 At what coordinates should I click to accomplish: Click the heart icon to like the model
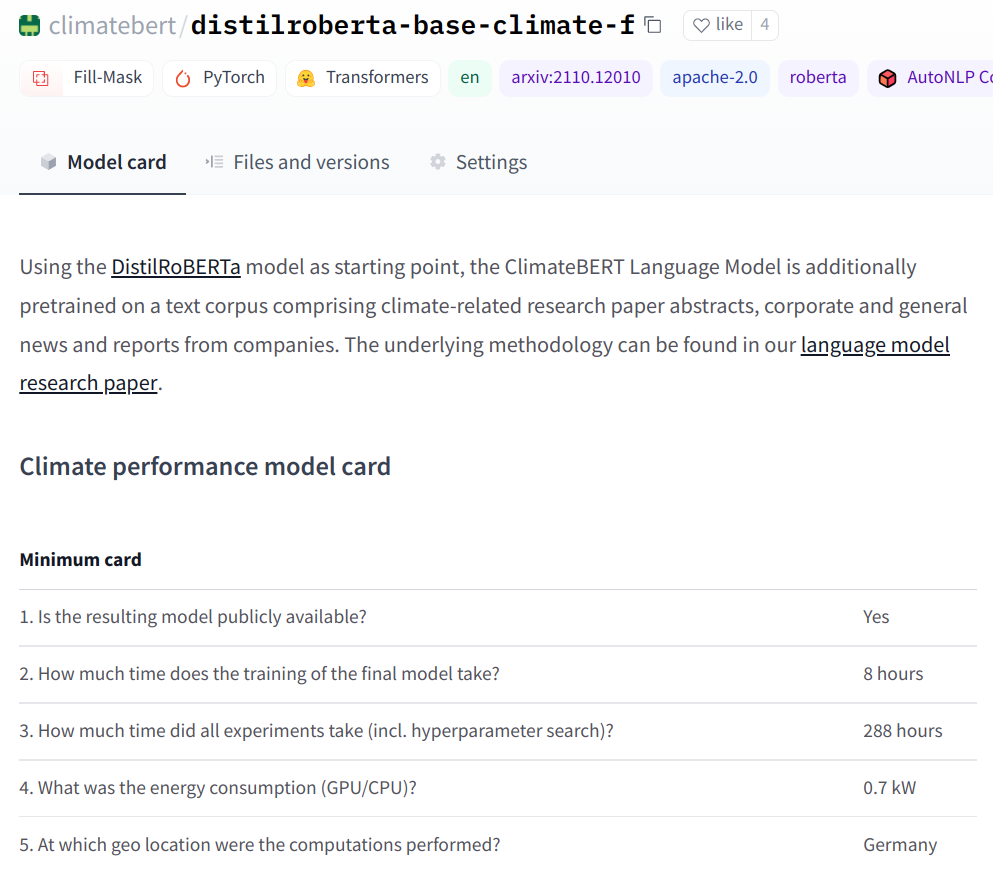tap(701, 25)
